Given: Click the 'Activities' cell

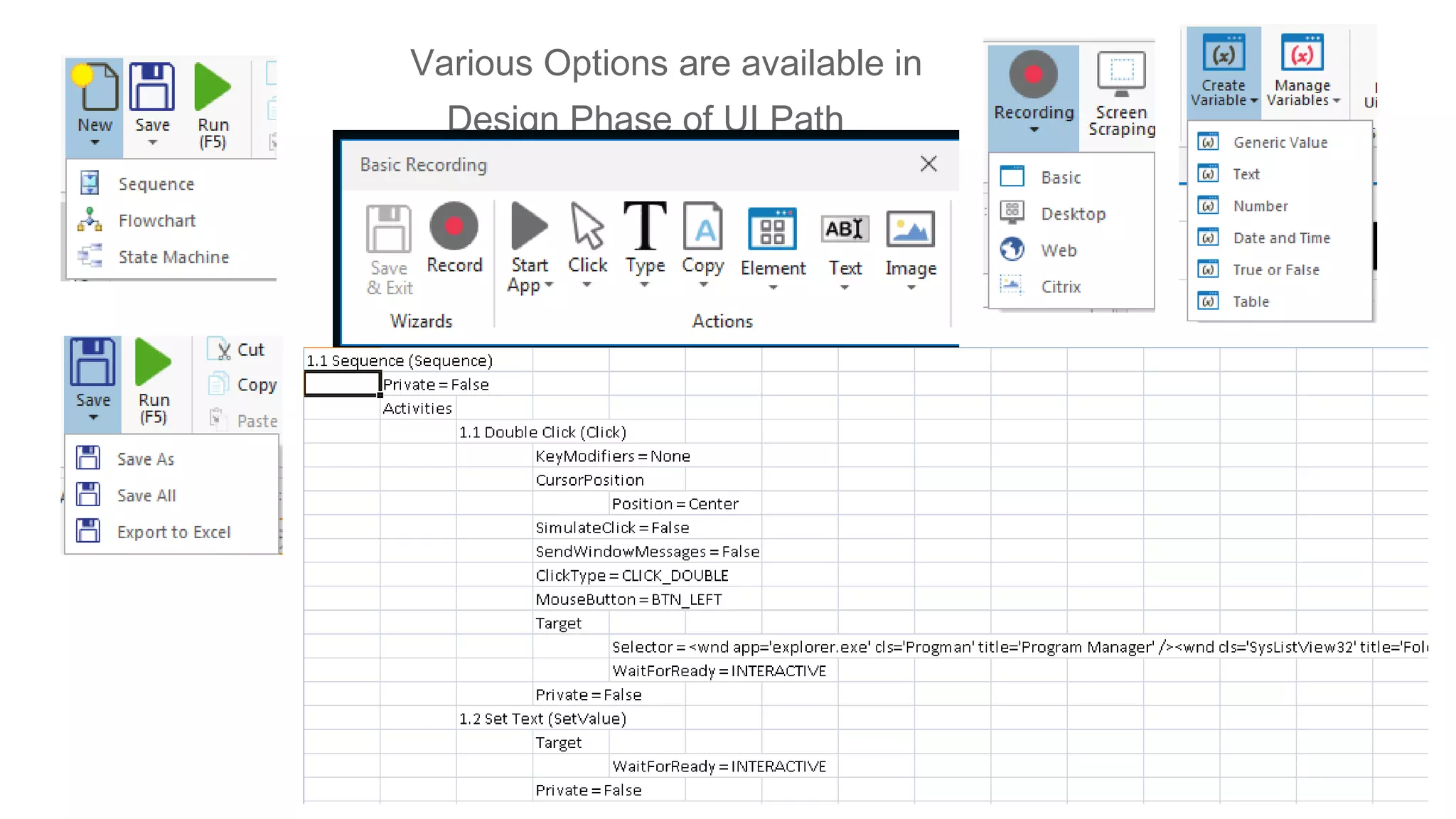Looking at the screenshot, I should click(x=417, y=408).
